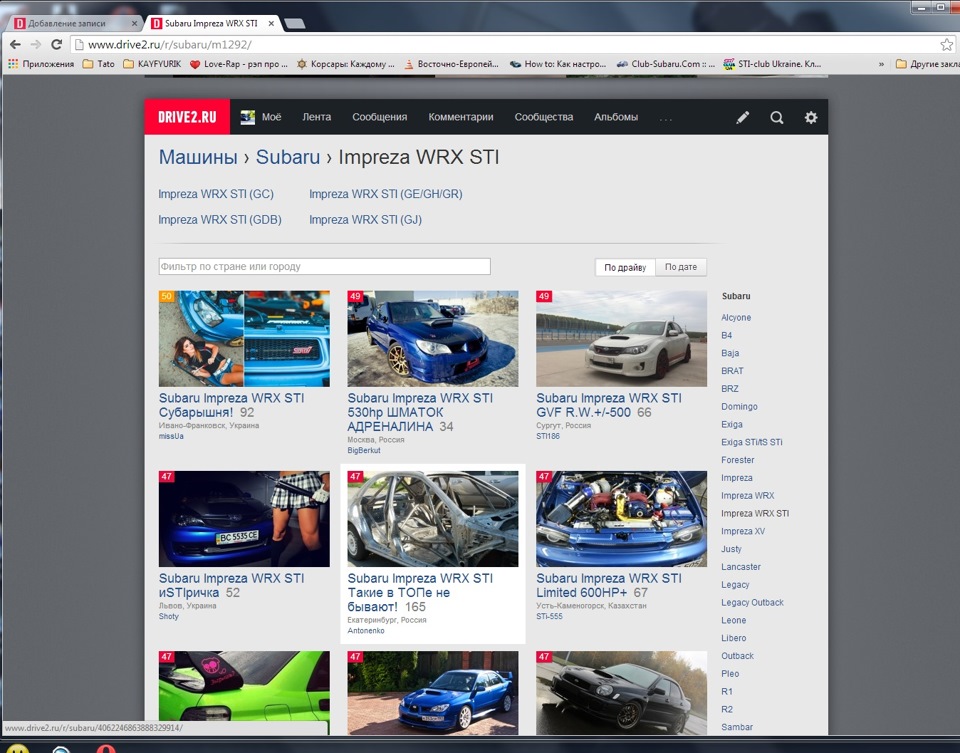
Task: Open the Восточно-Европей bookmark
Action: pyautogui.click(x=451, y=64)
